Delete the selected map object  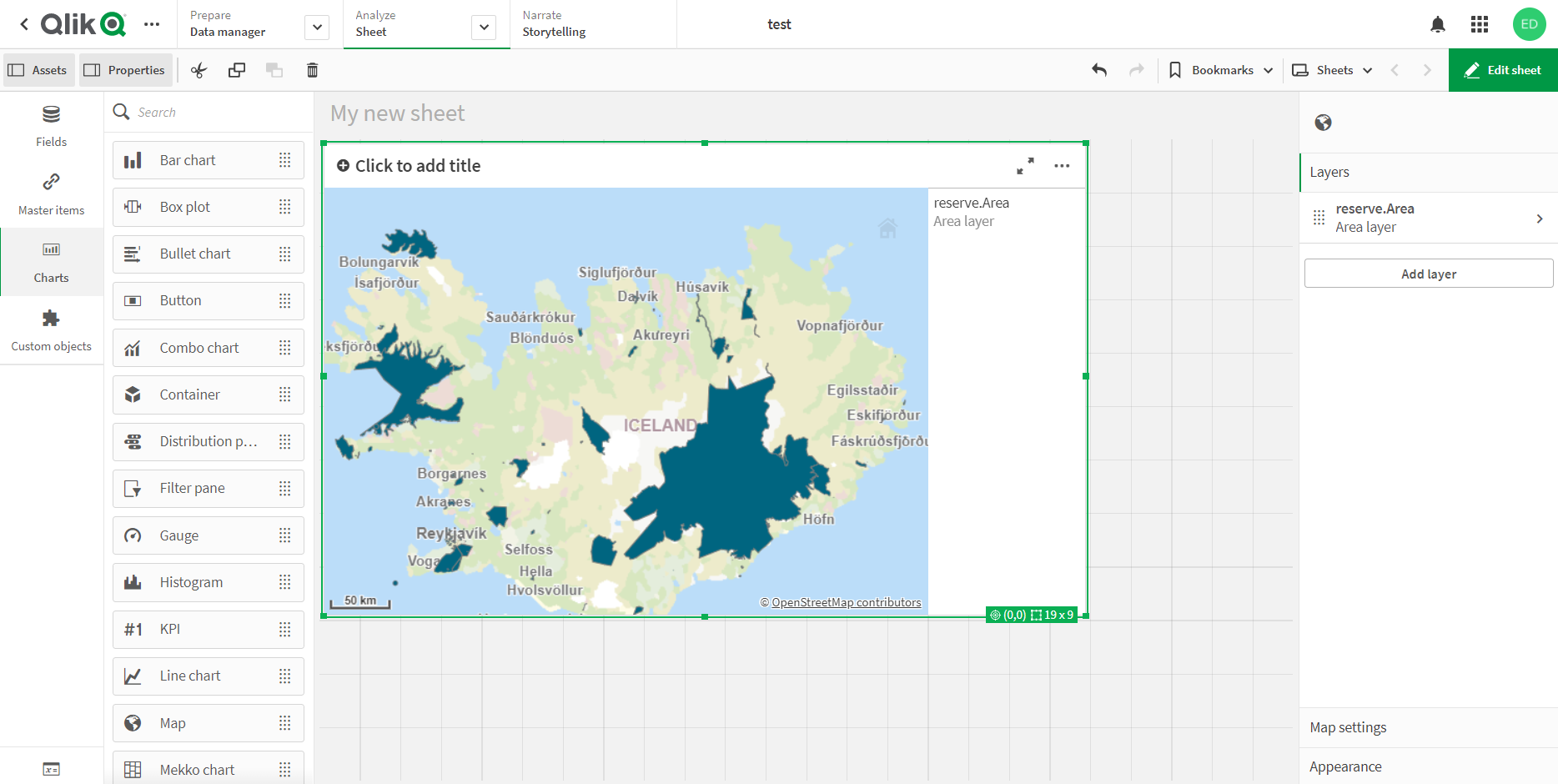click(312, 70)
